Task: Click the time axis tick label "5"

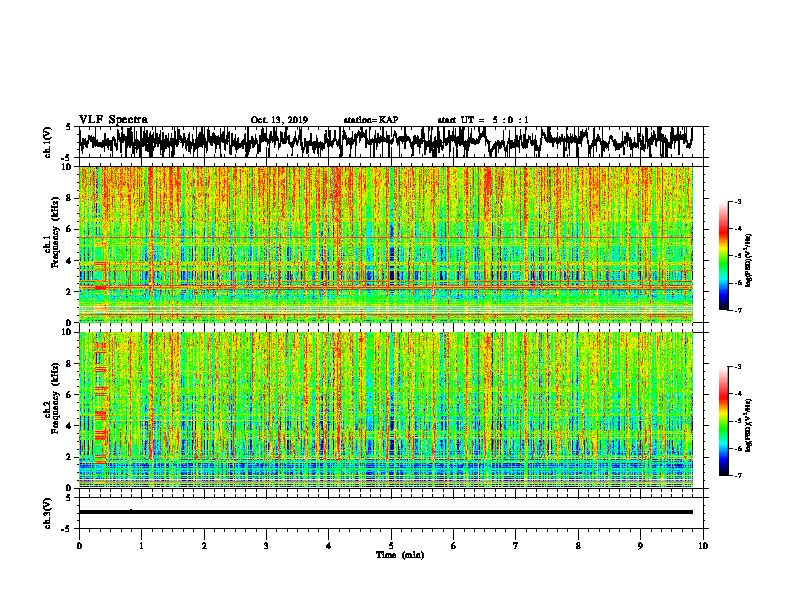Action: click(391, 546)
